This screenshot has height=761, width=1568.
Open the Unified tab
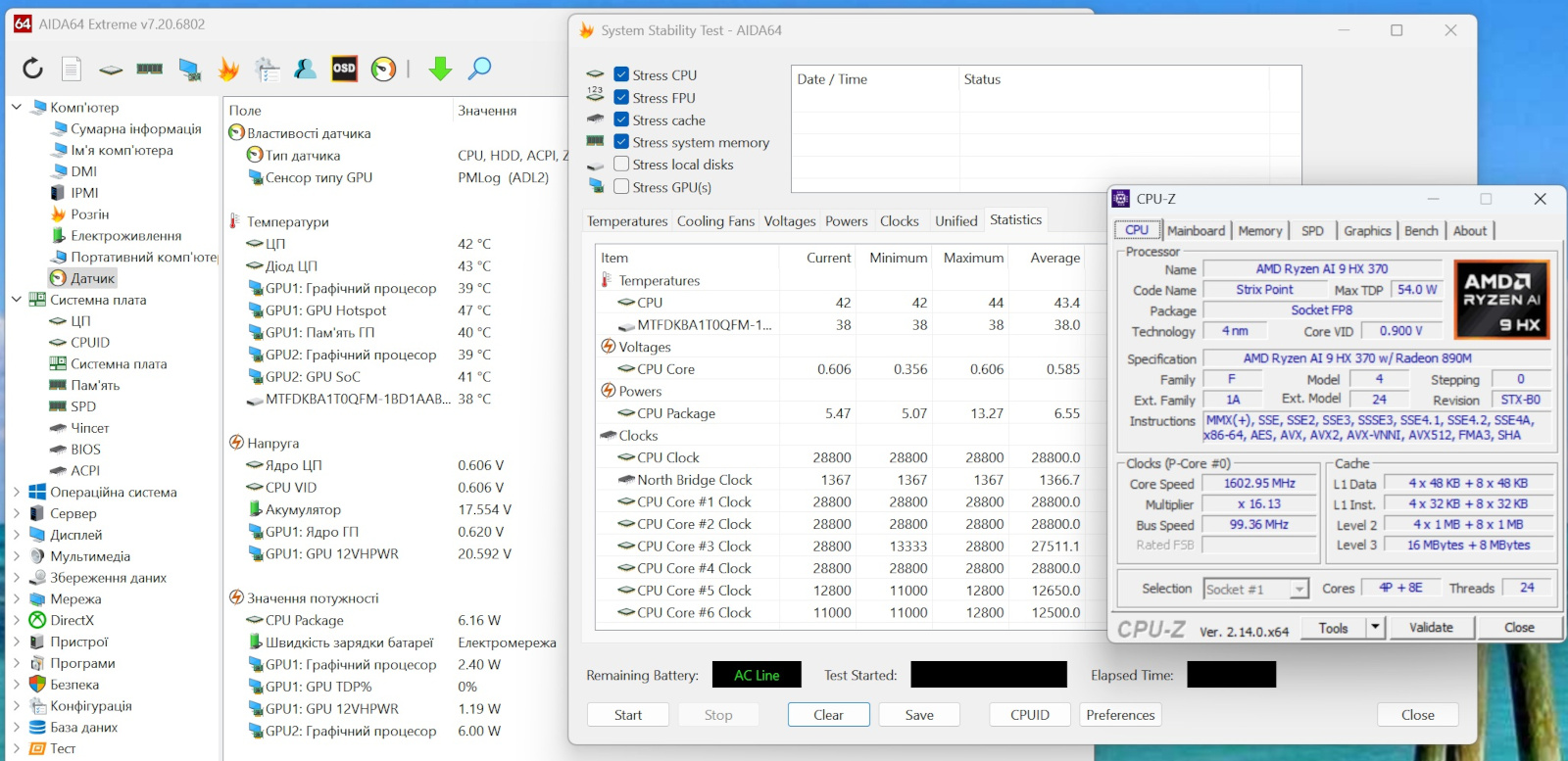956,221
